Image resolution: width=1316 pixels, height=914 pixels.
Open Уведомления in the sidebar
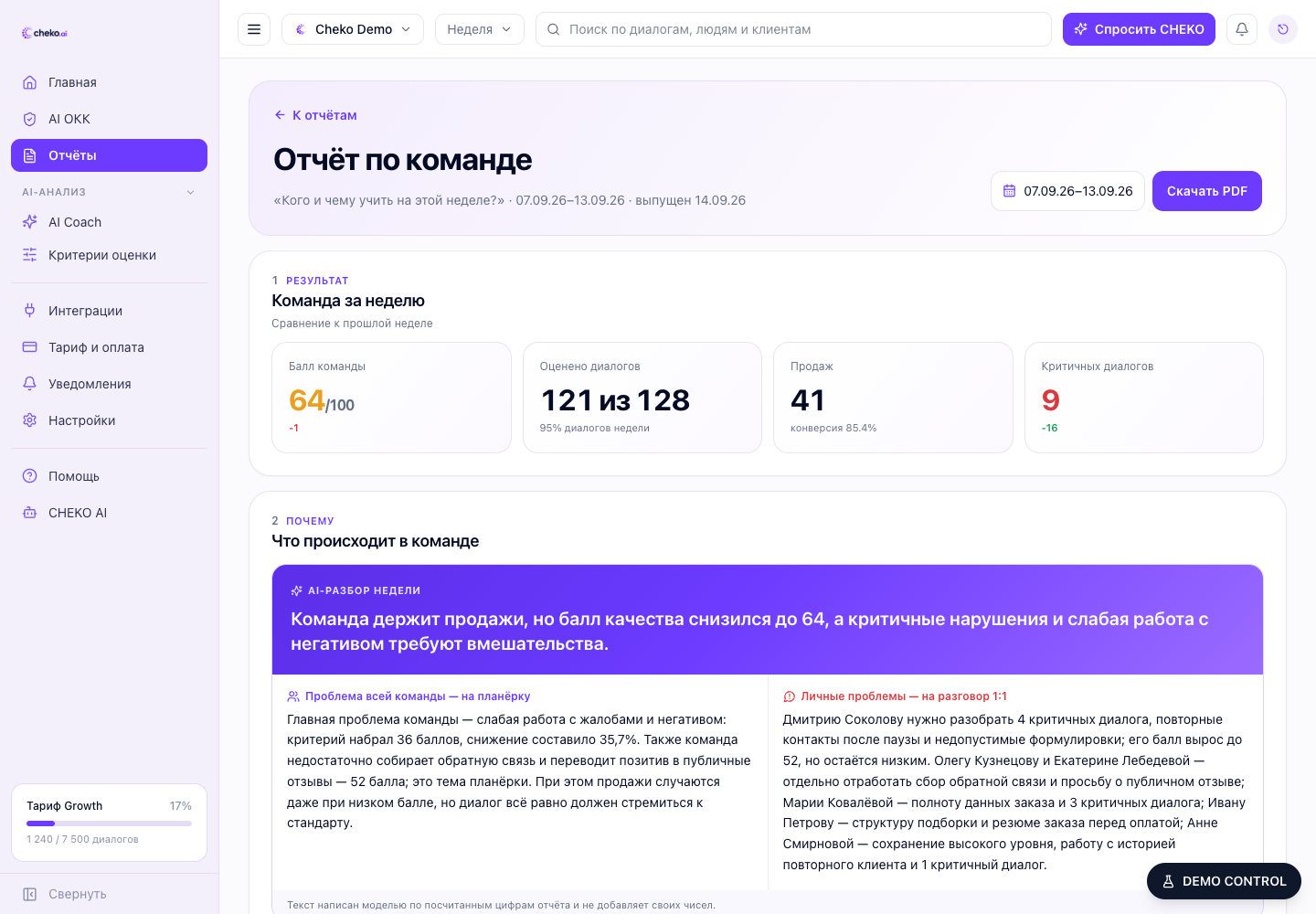(109, 384)
